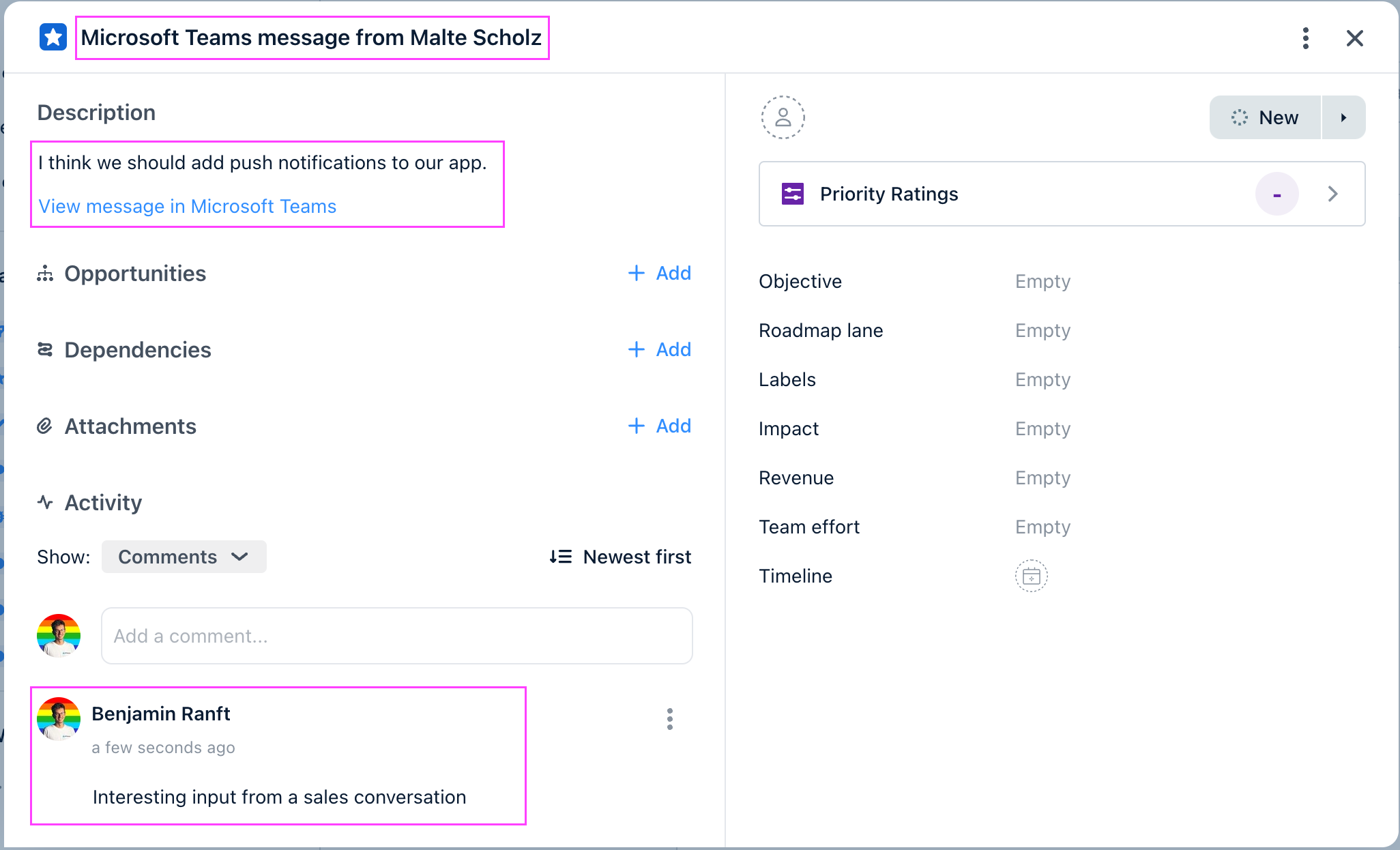Open the Timeline calendar date picker
1400x850 pixels.
[x=1032, y=576]
